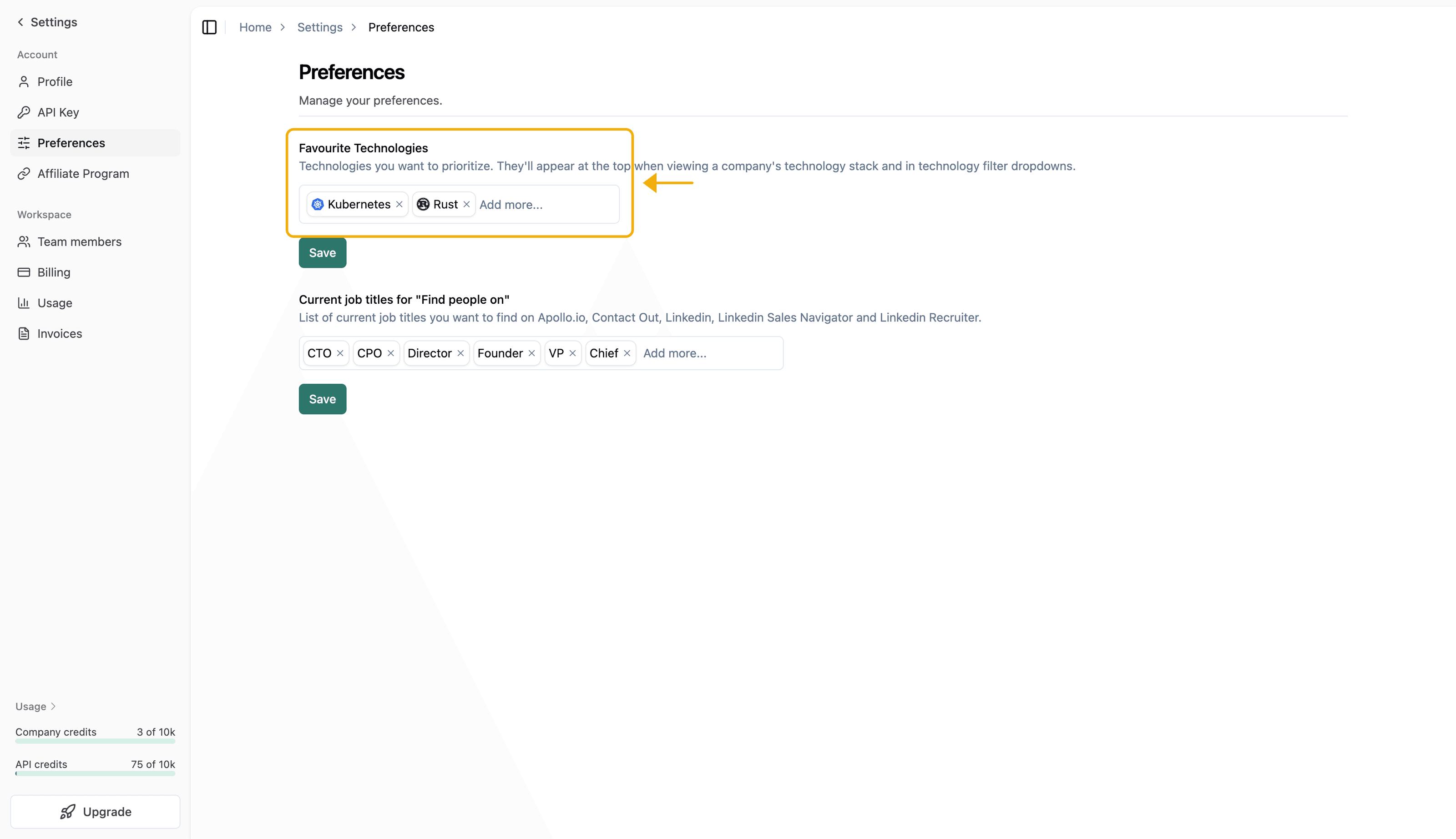Screen dimensions: 1456x839
Task: Select the API Key icon in sidebar
Action: click(x=24, y=112)
